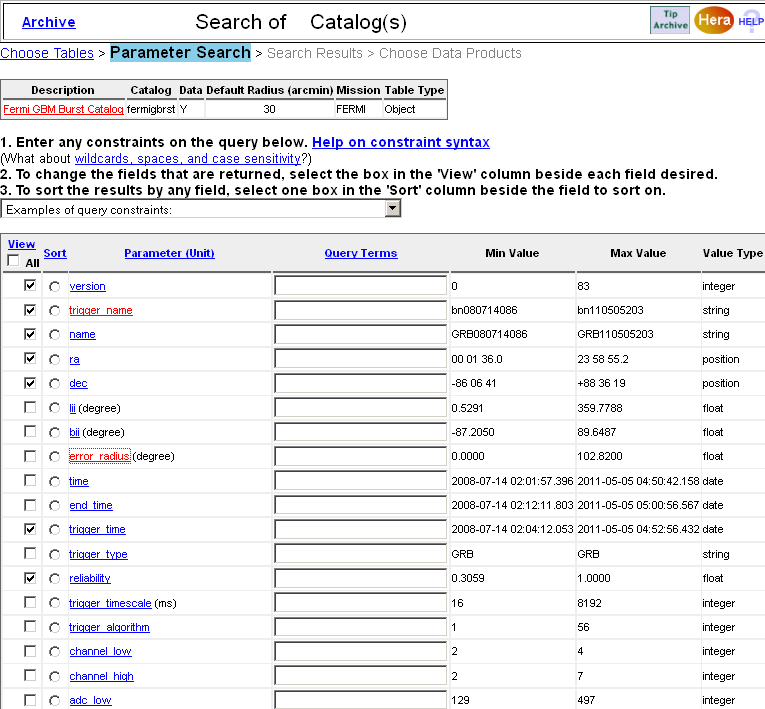The width and height of the screenshot is (765, 709).
Task: Open Fermi GBM Burst Catalog description
Action: (x=63, y=109)
